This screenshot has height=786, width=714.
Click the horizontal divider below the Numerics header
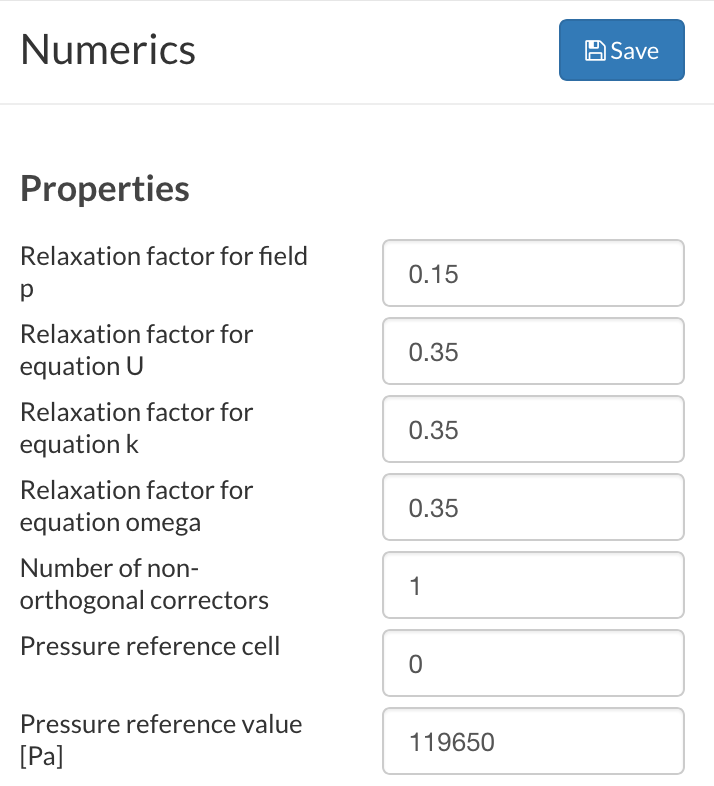357,104
